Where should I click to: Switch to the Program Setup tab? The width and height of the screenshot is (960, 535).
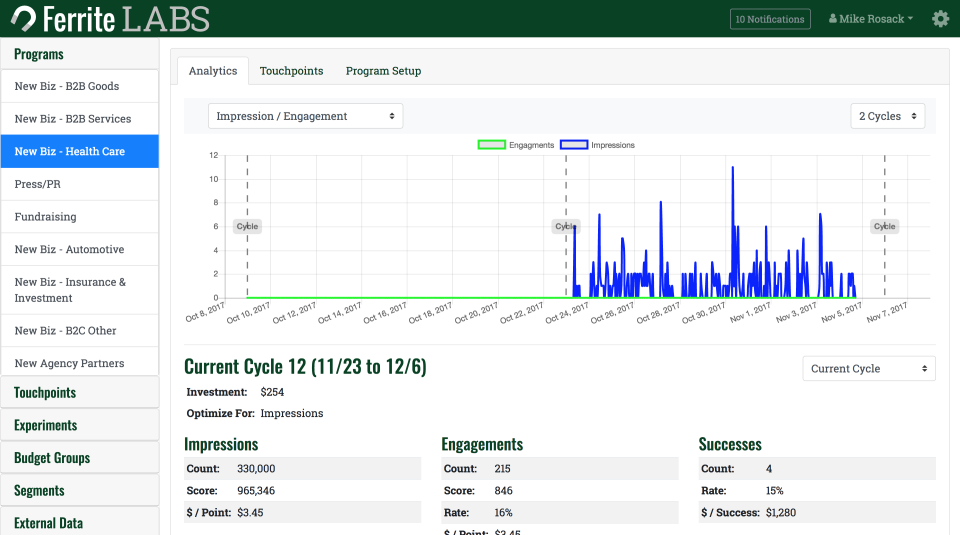[383, 71]
